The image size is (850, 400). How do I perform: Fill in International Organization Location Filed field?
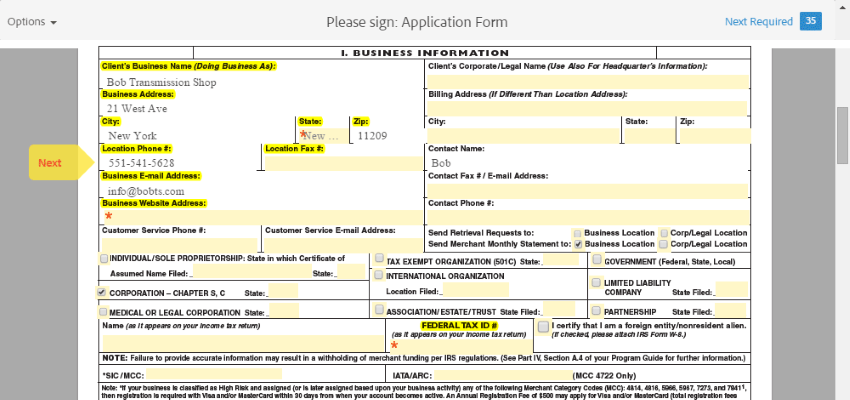coord(476,289)
